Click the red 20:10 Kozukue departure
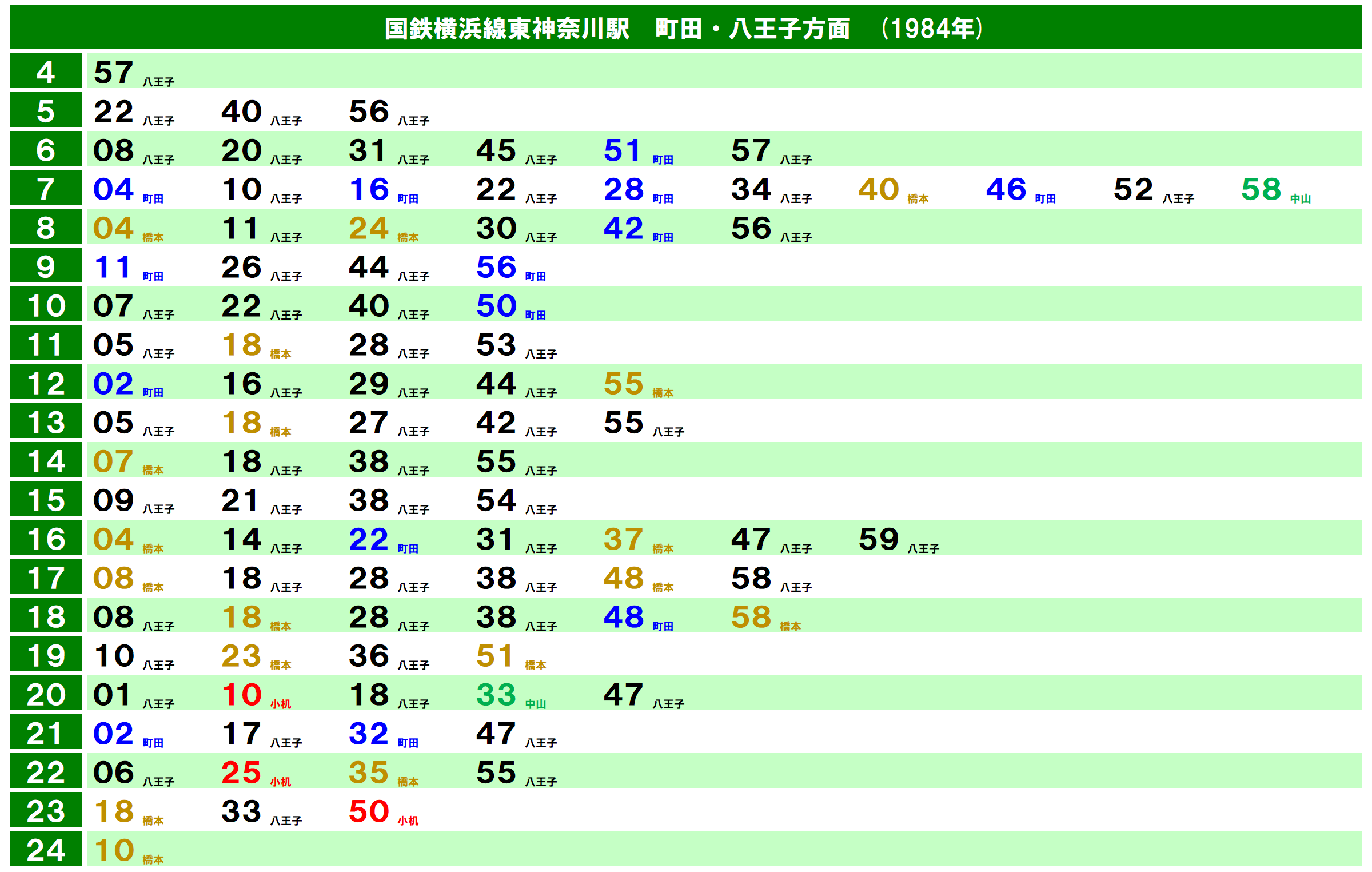 [241, 695]
